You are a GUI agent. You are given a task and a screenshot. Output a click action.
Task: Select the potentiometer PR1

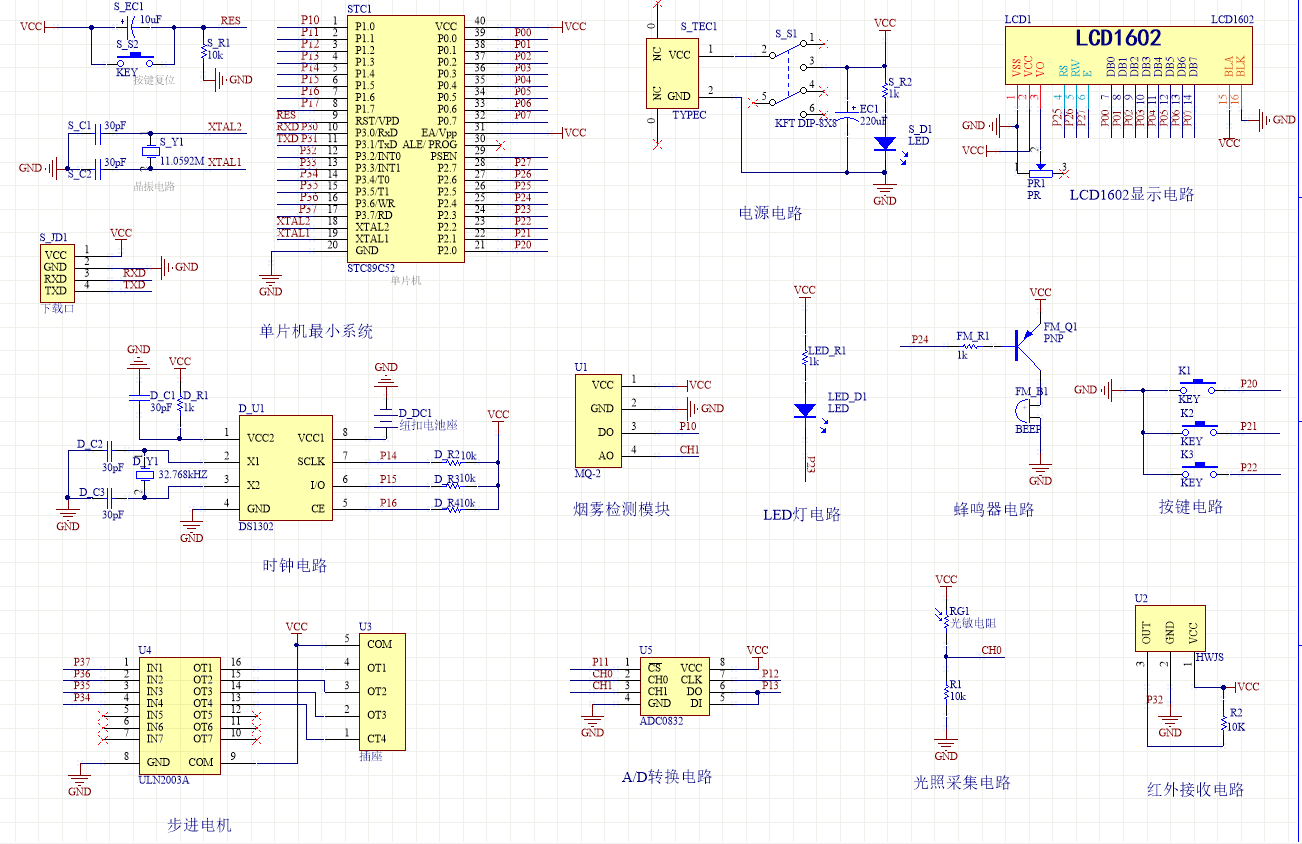click(x=1040, y=172)
